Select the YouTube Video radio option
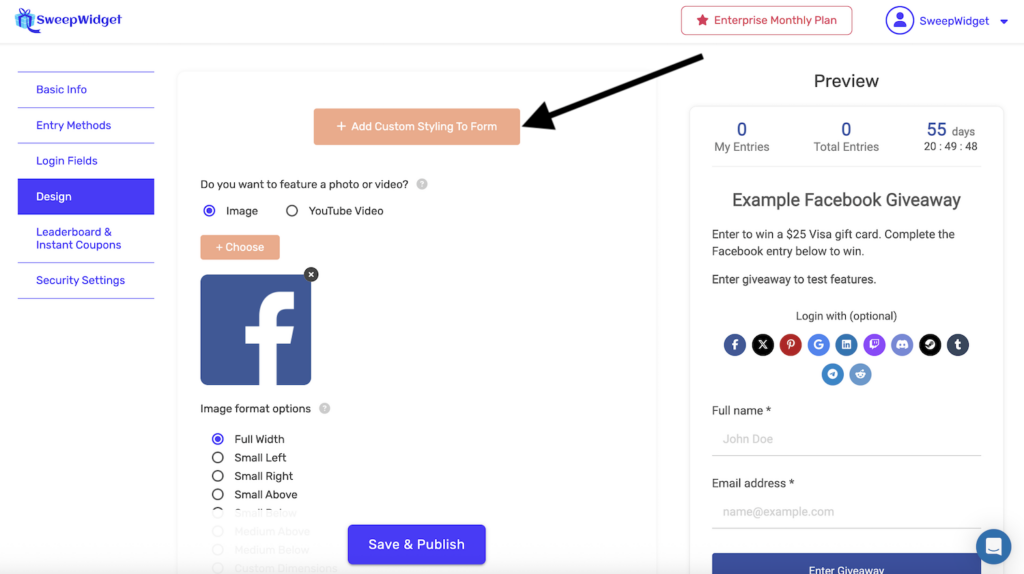The image size is (1024, 574). [x=292, y=211]
